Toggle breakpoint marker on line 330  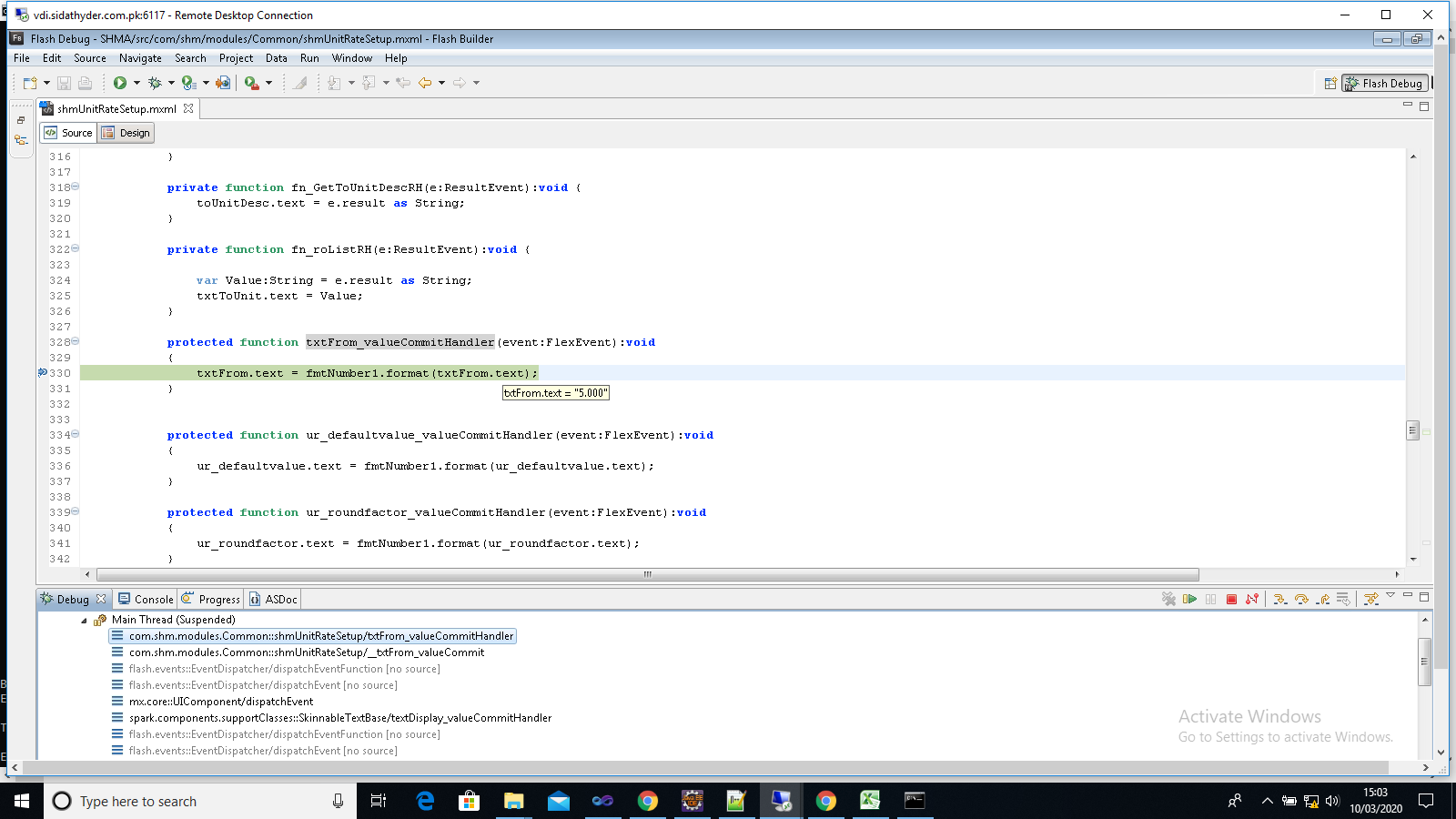43,373
